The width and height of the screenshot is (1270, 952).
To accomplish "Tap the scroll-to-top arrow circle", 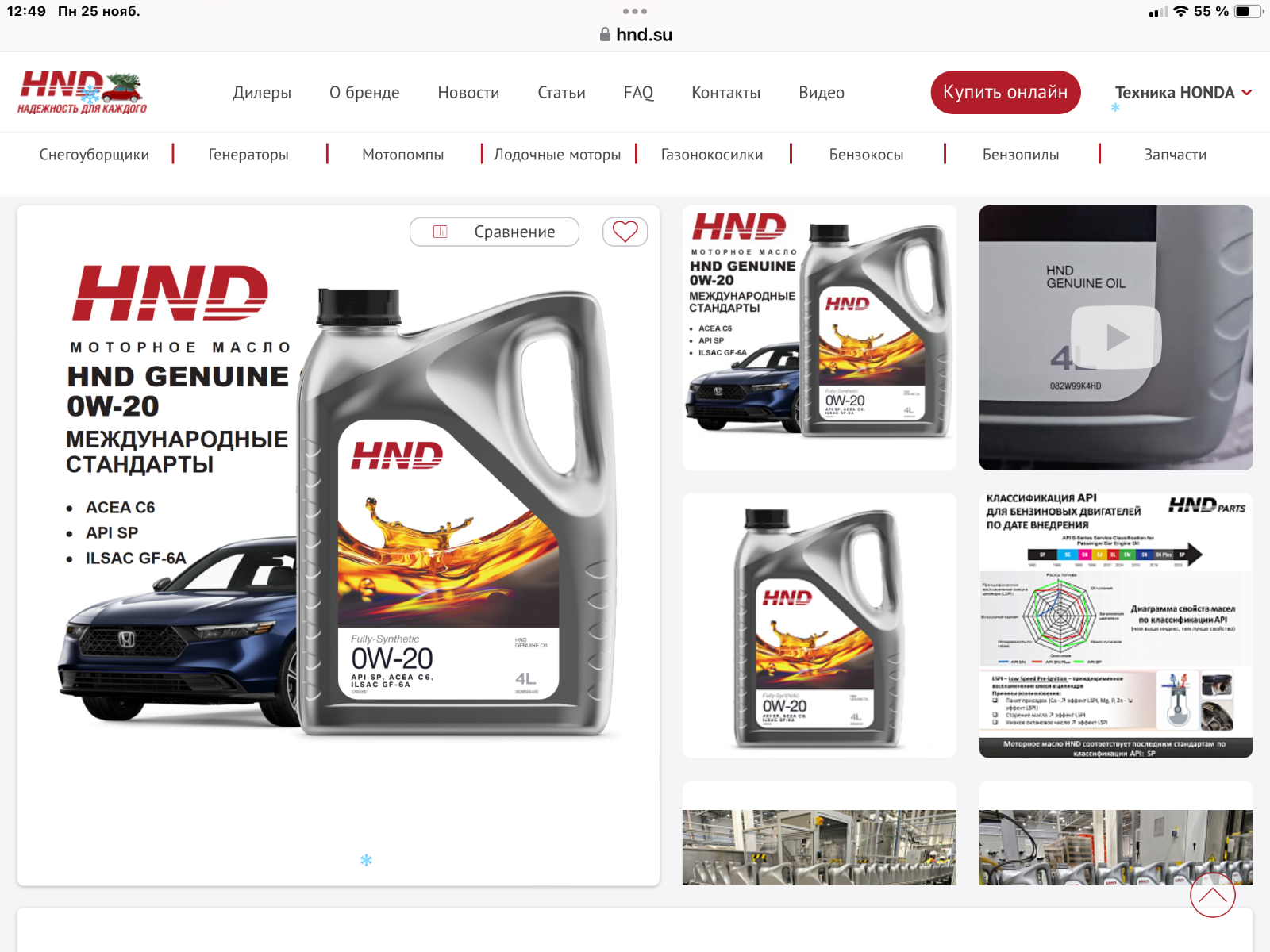I will (1213, 895).
